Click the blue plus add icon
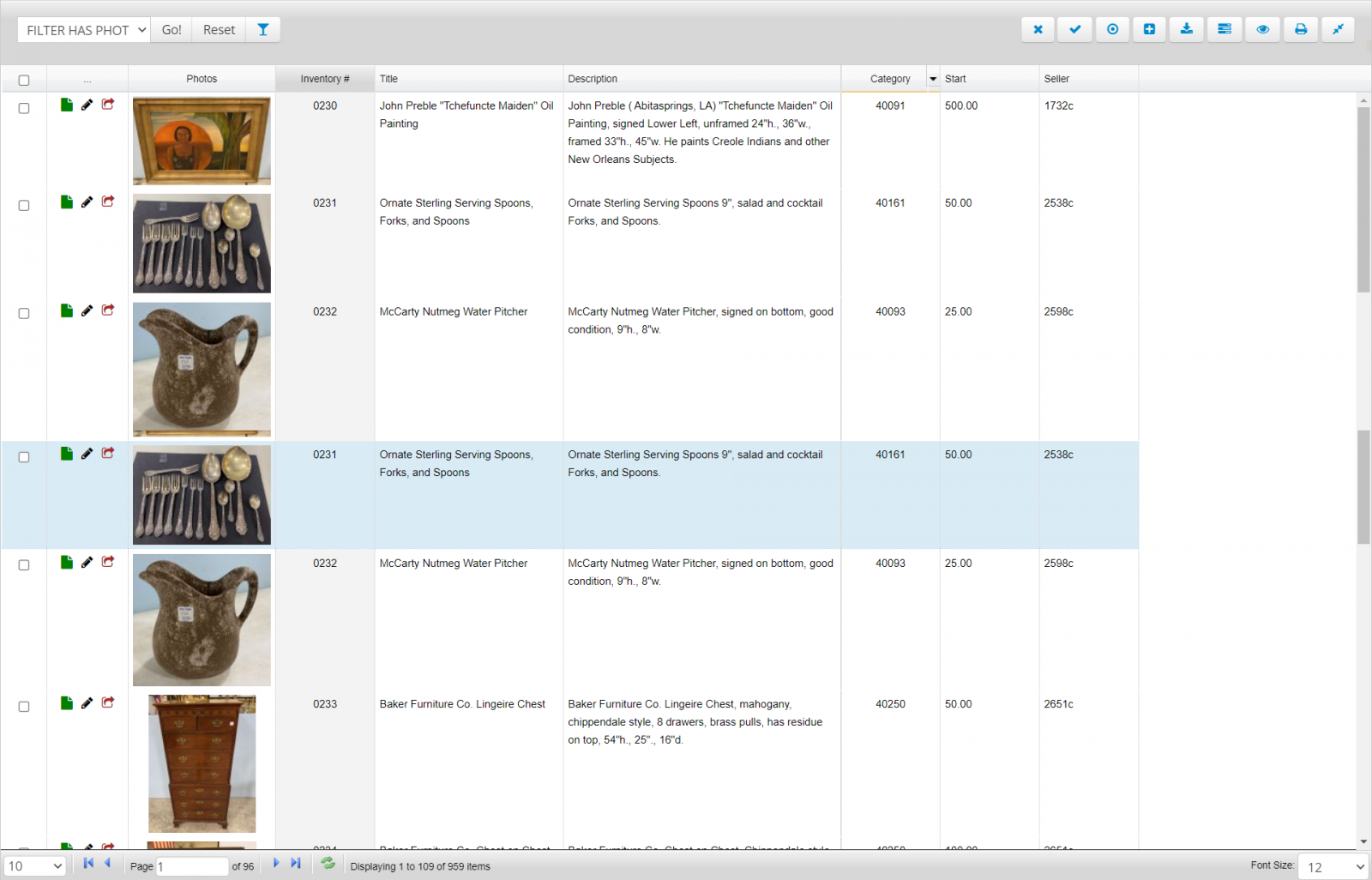This screenshot has width=1372, height=880. pos(1149,29)
